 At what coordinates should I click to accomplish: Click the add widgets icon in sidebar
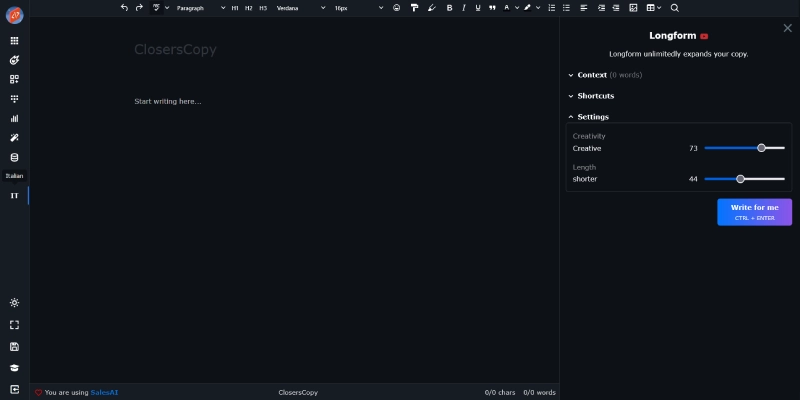coord(14,79)
